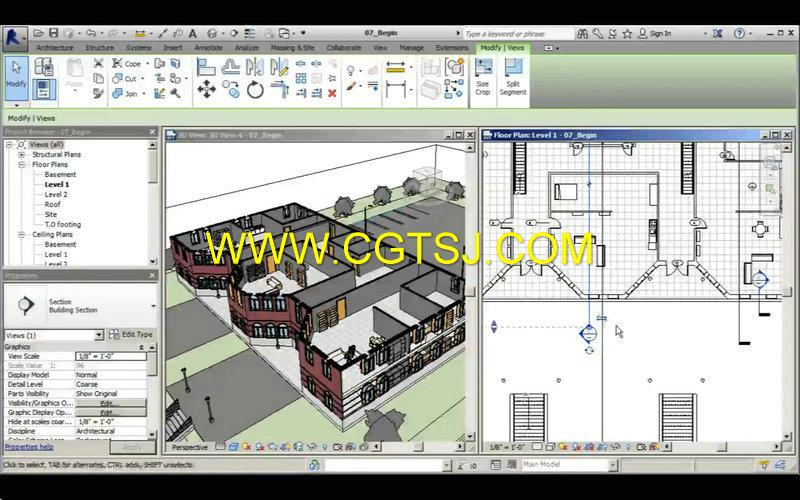Open the Section type selector dropdown
Screen dimensions: 800x500
coord(153,306)
